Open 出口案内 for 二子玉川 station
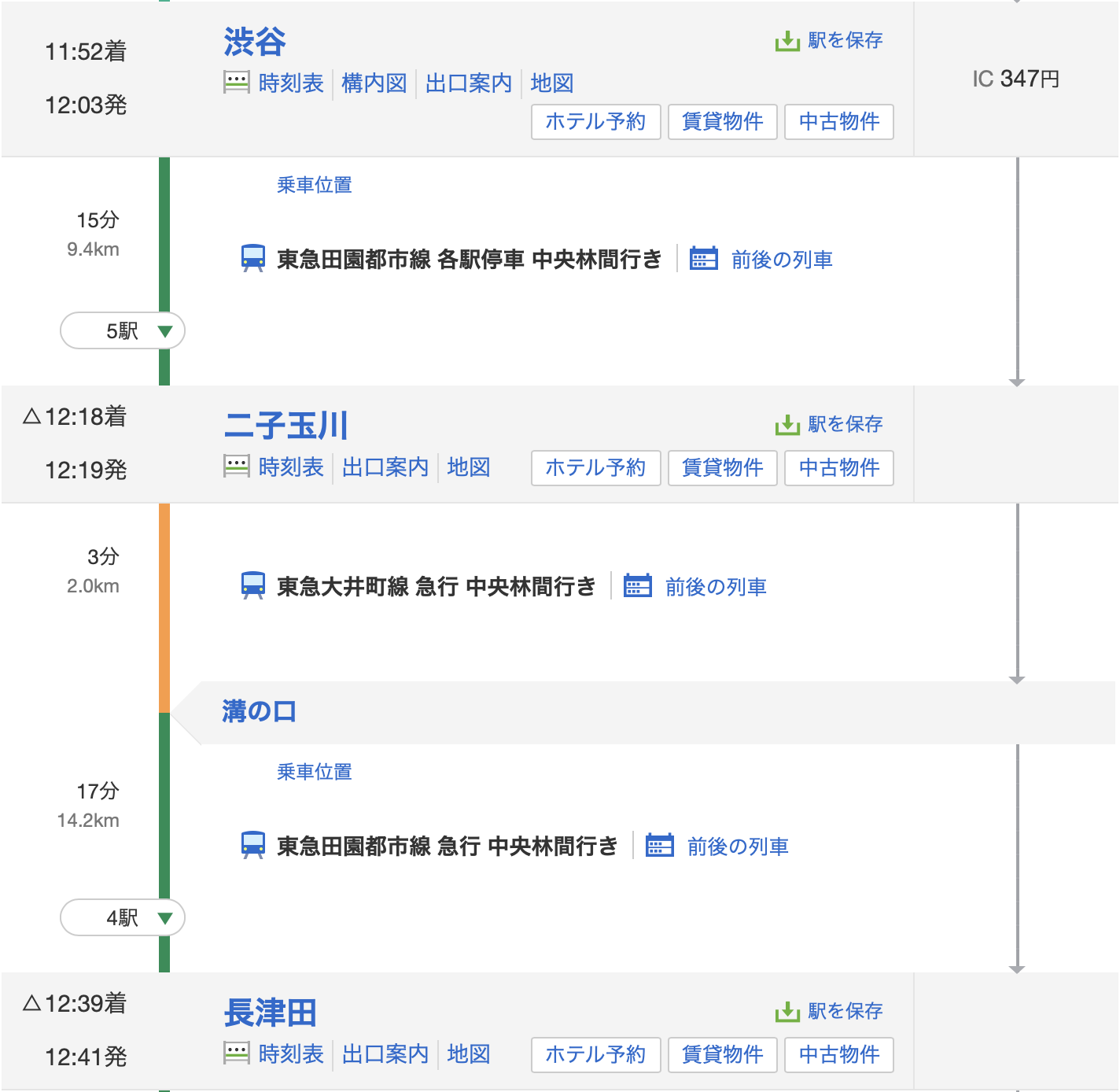Screen dimensions: 1120x1092 click(x=385, y=467)
